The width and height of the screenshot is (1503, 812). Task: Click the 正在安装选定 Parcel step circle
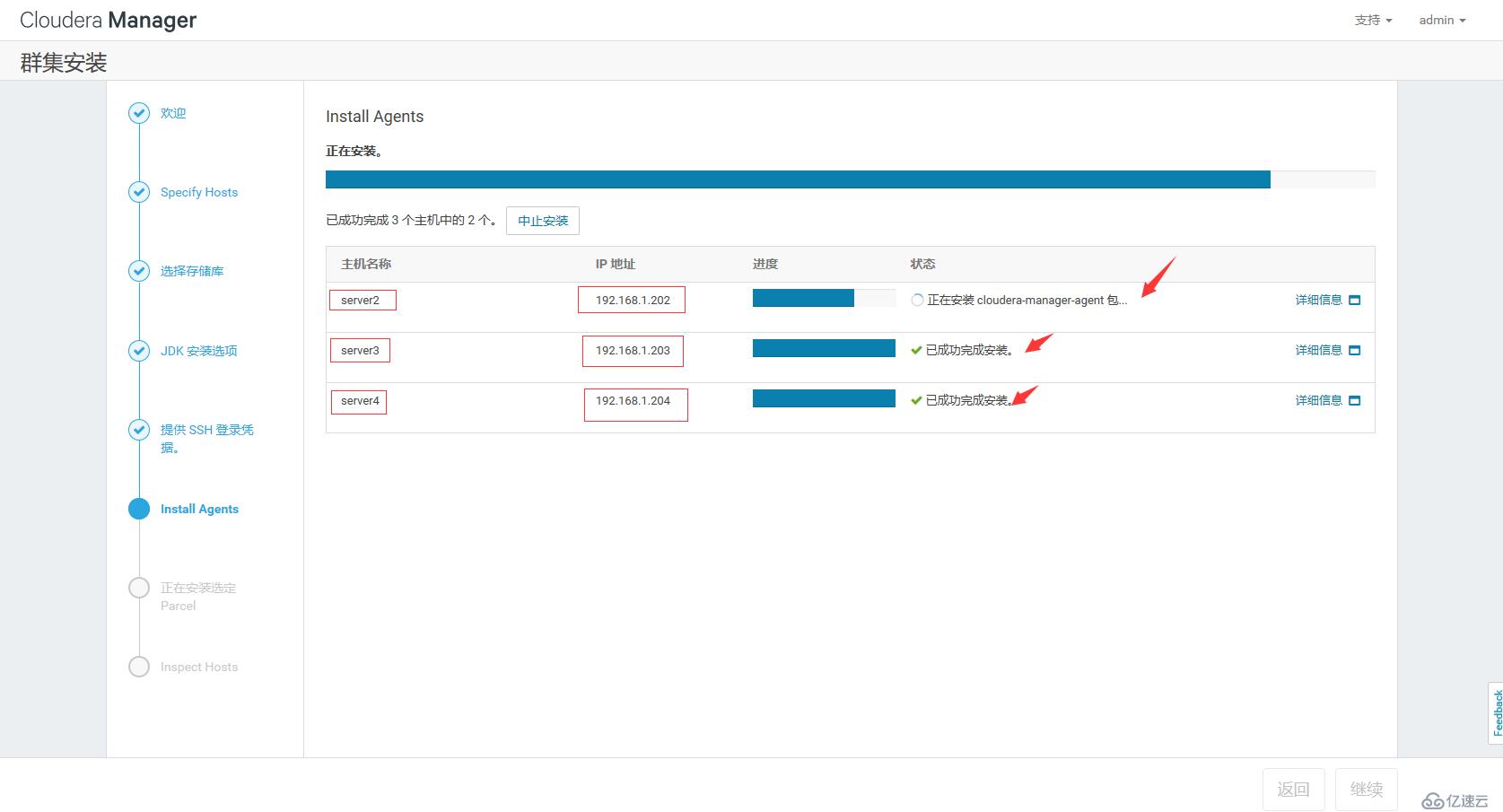[139, 588]
